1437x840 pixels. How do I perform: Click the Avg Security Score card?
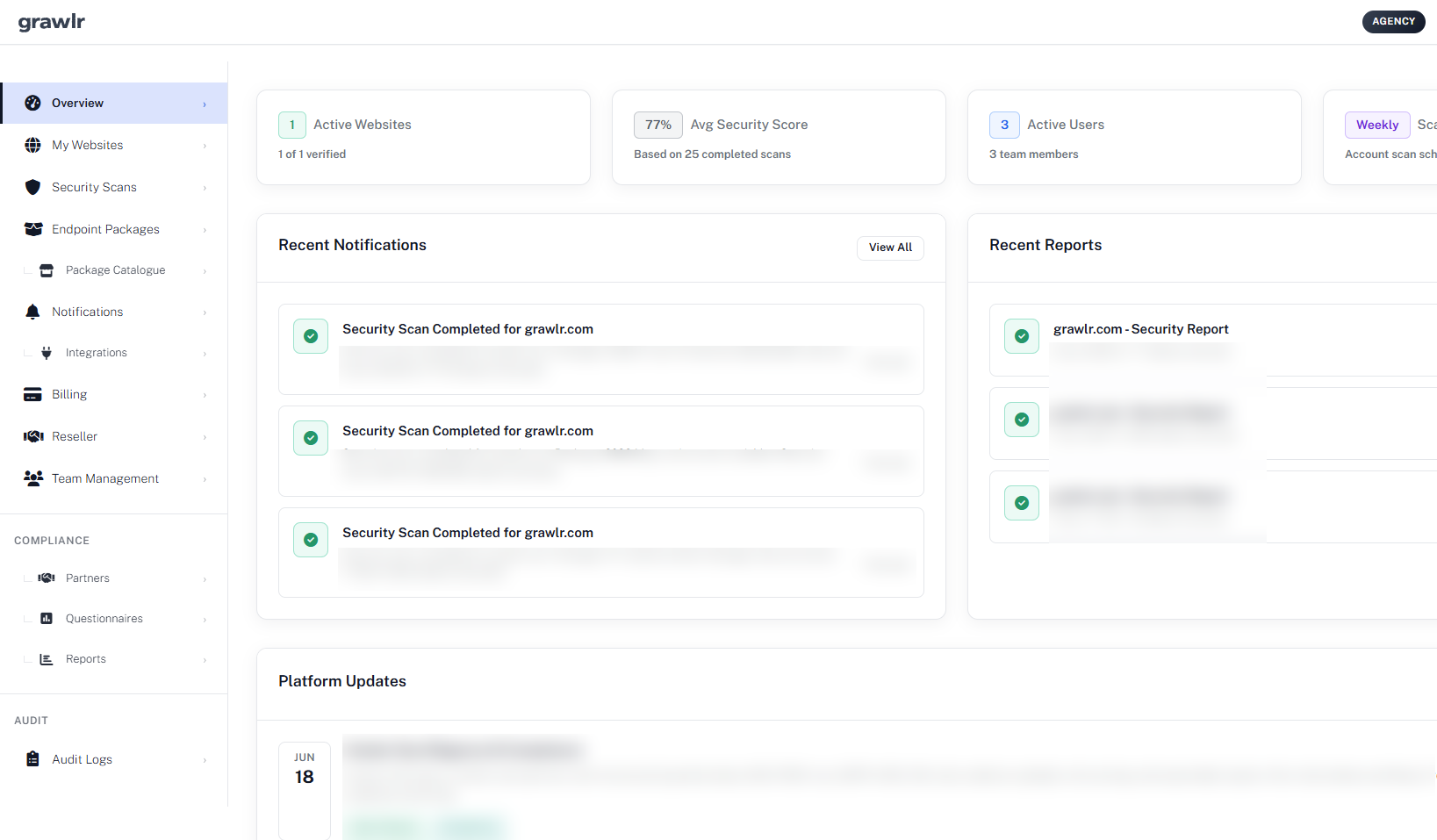point(779,137)
